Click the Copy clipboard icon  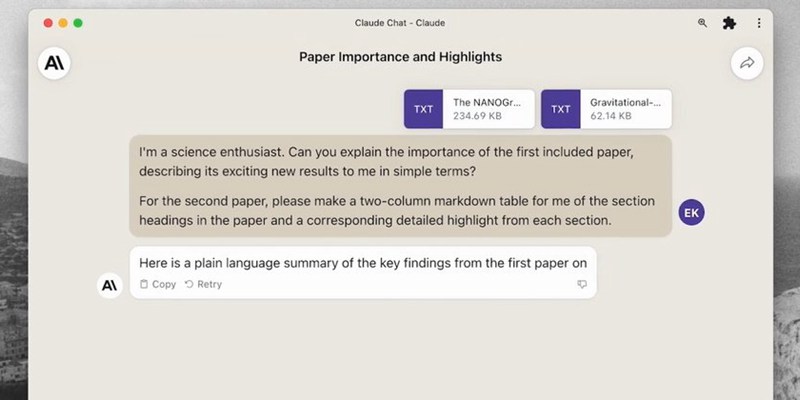tap(144, 284)
